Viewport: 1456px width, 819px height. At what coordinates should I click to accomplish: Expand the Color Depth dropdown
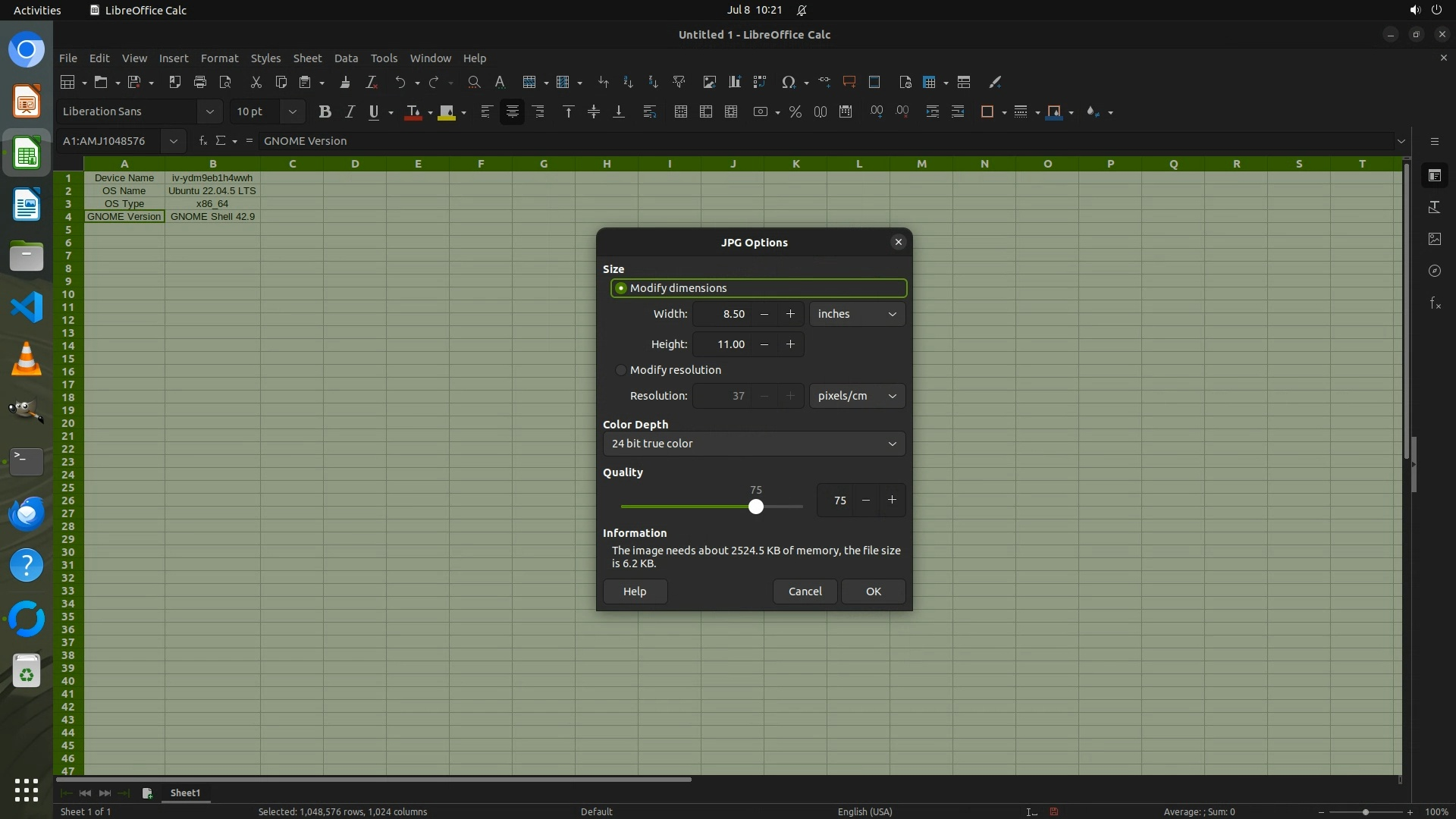pos(754,444)
